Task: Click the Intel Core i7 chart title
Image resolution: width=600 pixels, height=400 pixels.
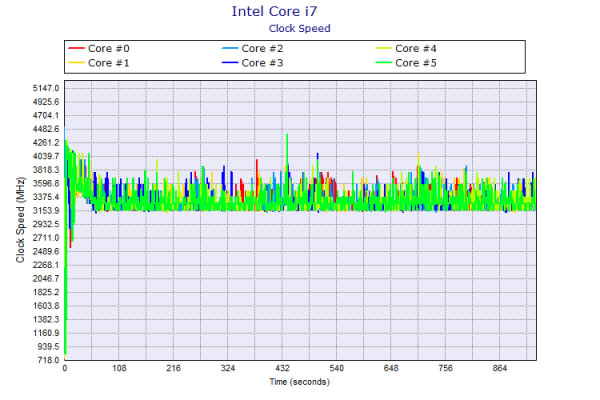Action: [x=274, y=11]
